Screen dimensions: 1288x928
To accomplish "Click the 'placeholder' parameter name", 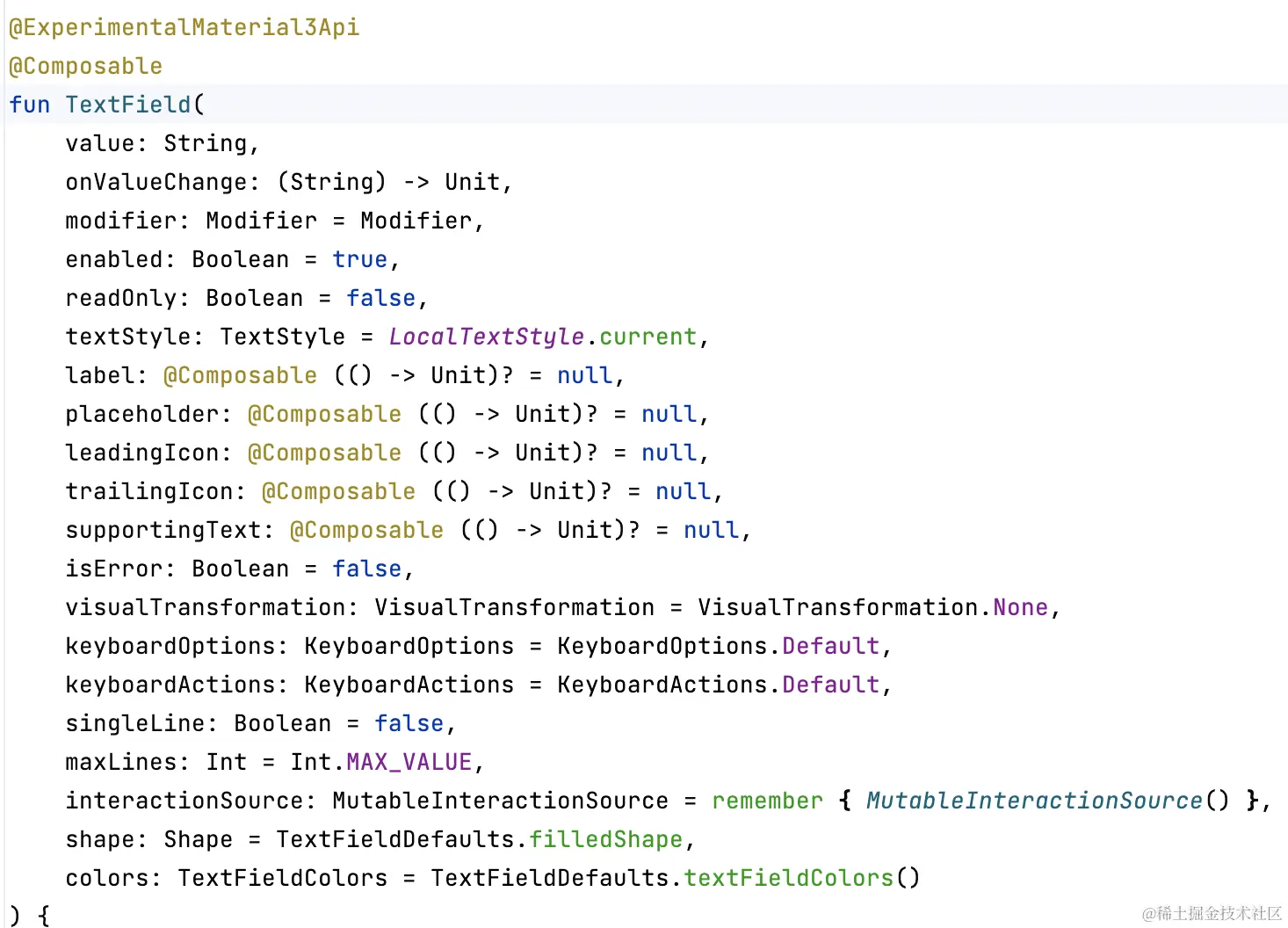I will click(142, 414).
